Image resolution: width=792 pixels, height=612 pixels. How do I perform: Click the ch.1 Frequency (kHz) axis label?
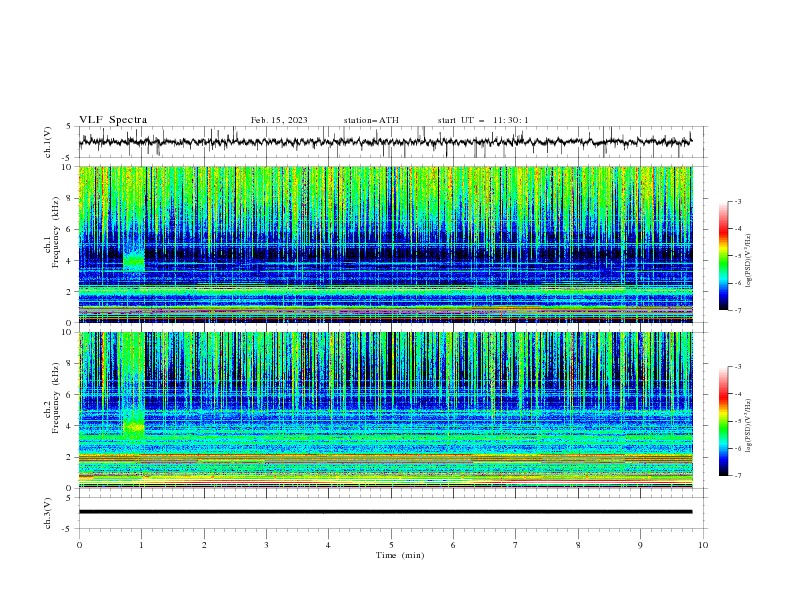click(x=52, y=230)
